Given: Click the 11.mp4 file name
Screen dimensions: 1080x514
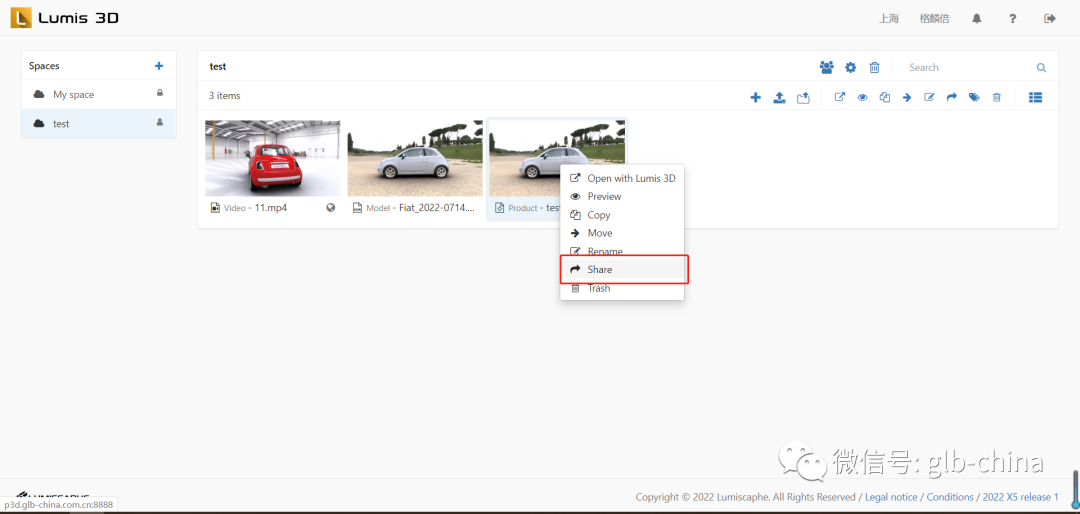Looking at the screenshot, I should click(x=271, y=207).
